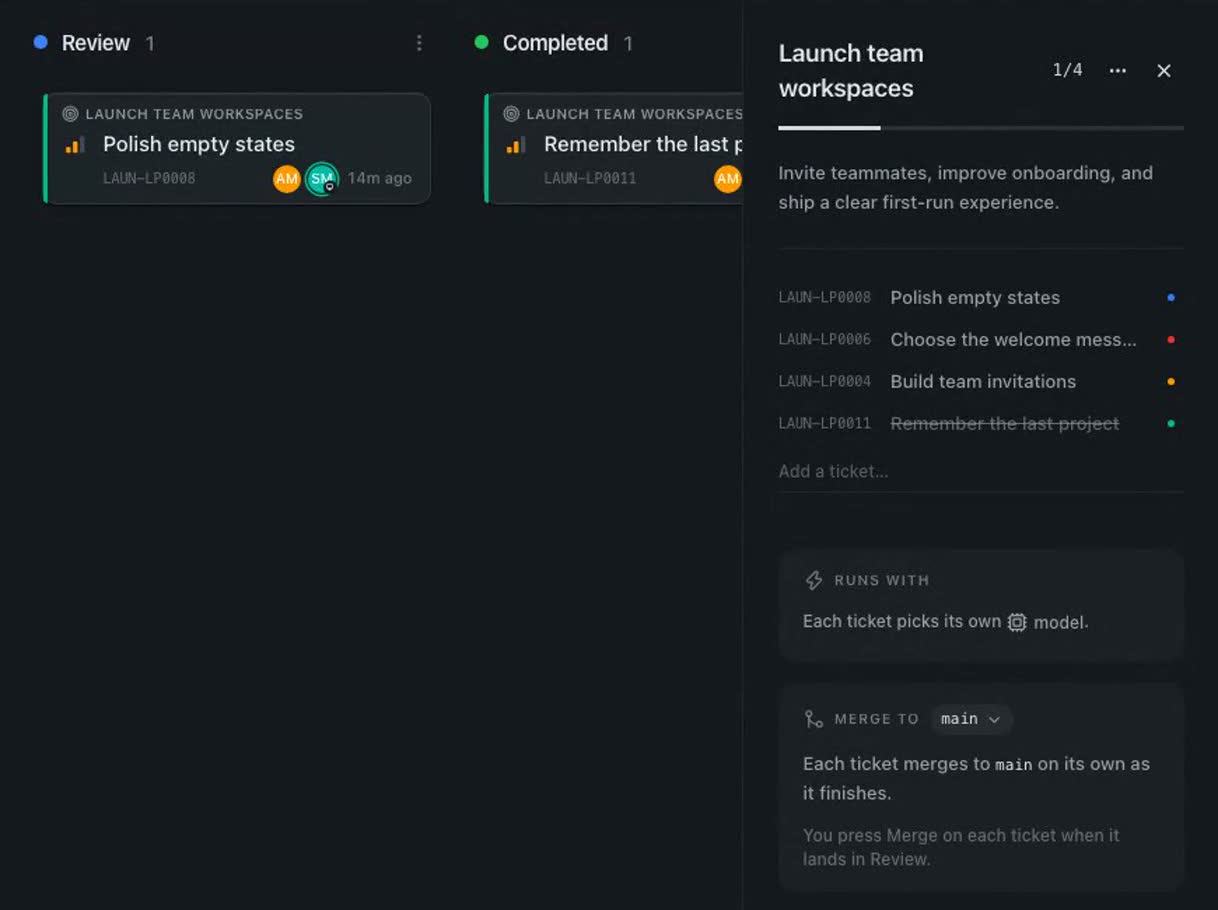This screenshot has width=1218, height=910.
Task: Click the AM avatar on Polish empty states card
Action: coord(287,179)
